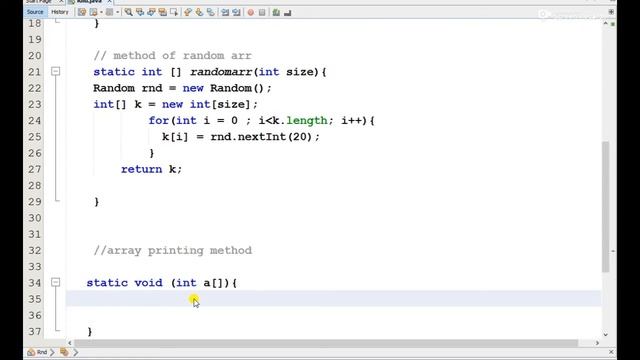Select the Rnd.java file tab
The image size is (640, 360).
(x=89, y=2)
